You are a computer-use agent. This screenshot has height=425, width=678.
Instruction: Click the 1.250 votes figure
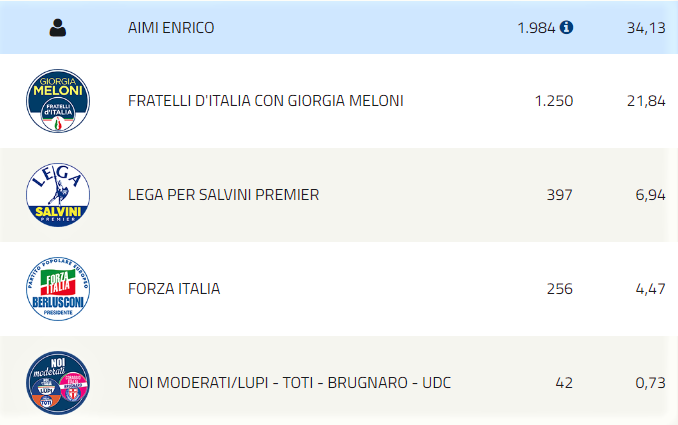[x=554, y=101]
